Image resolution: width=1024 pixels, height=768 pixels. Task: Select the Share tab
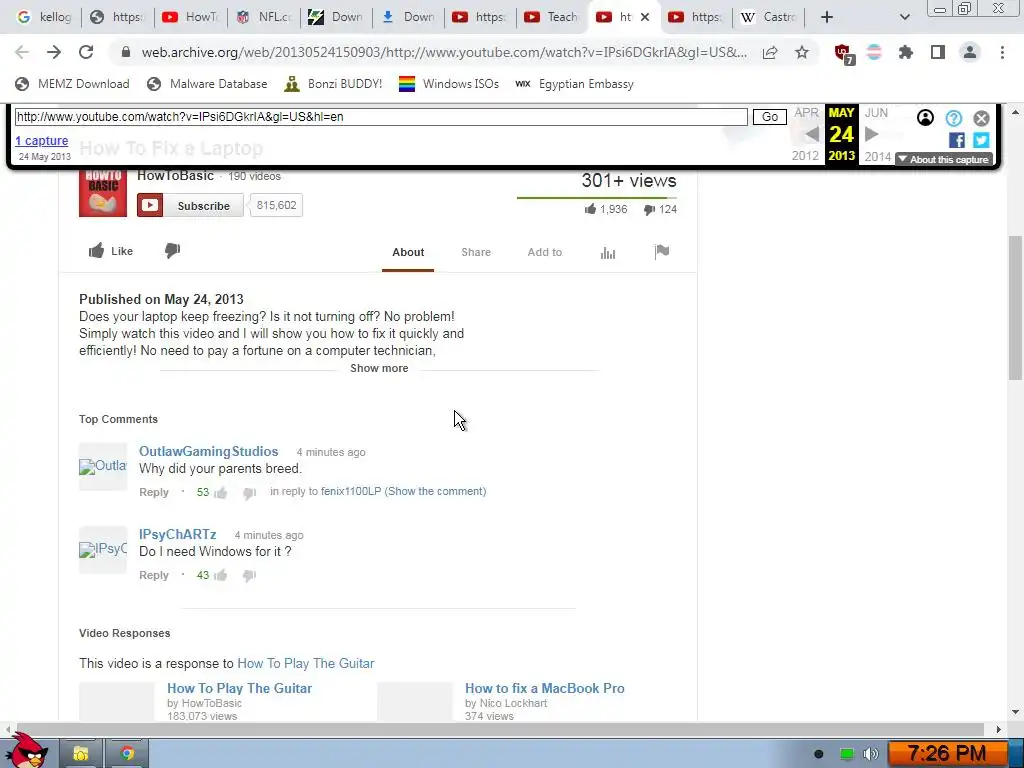point(476,252)
